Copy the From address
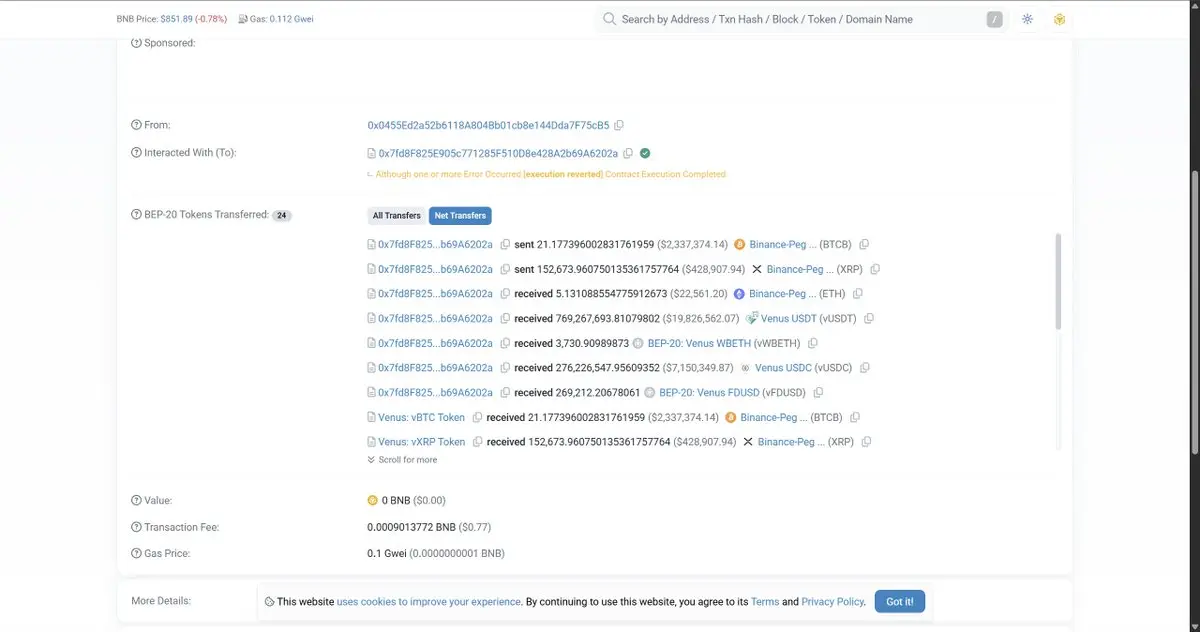 [x=619, y=125]
